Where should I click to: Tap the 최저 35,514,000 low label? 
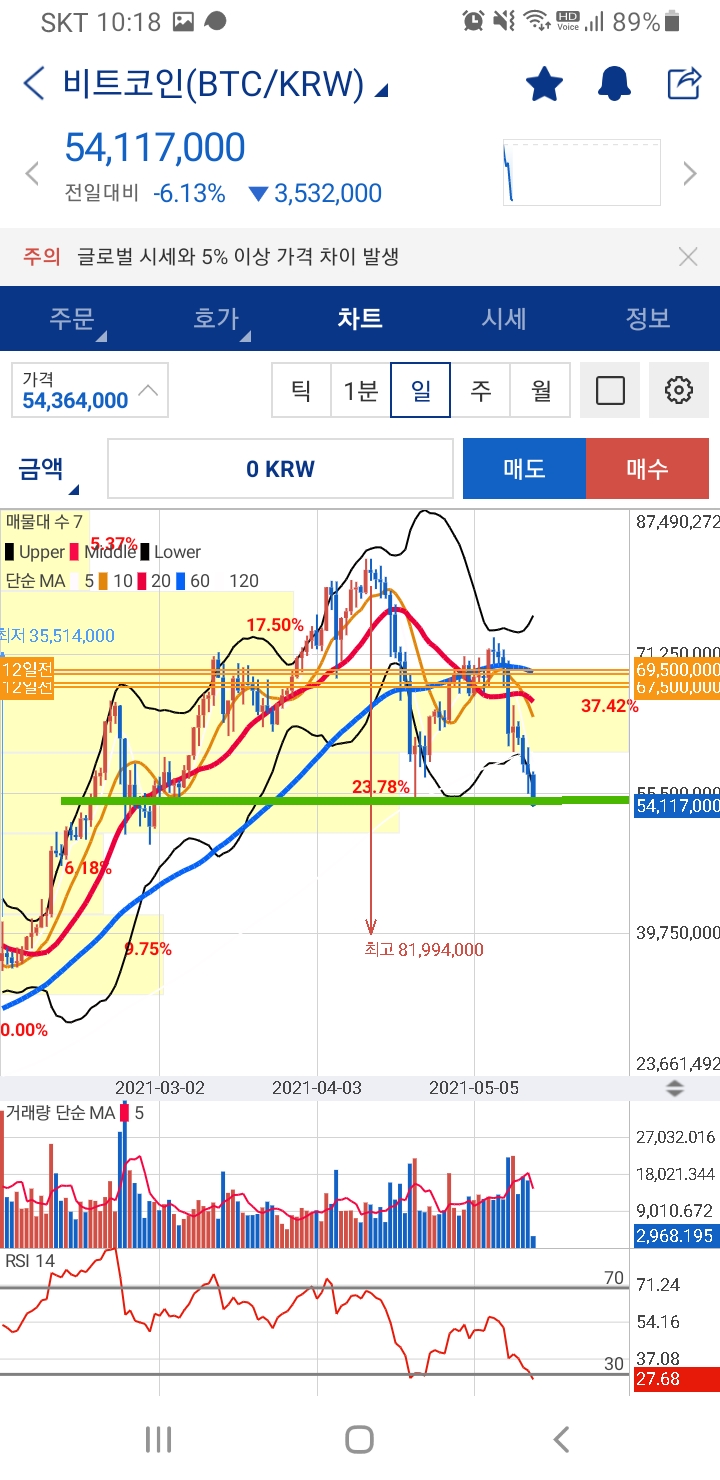58,635
